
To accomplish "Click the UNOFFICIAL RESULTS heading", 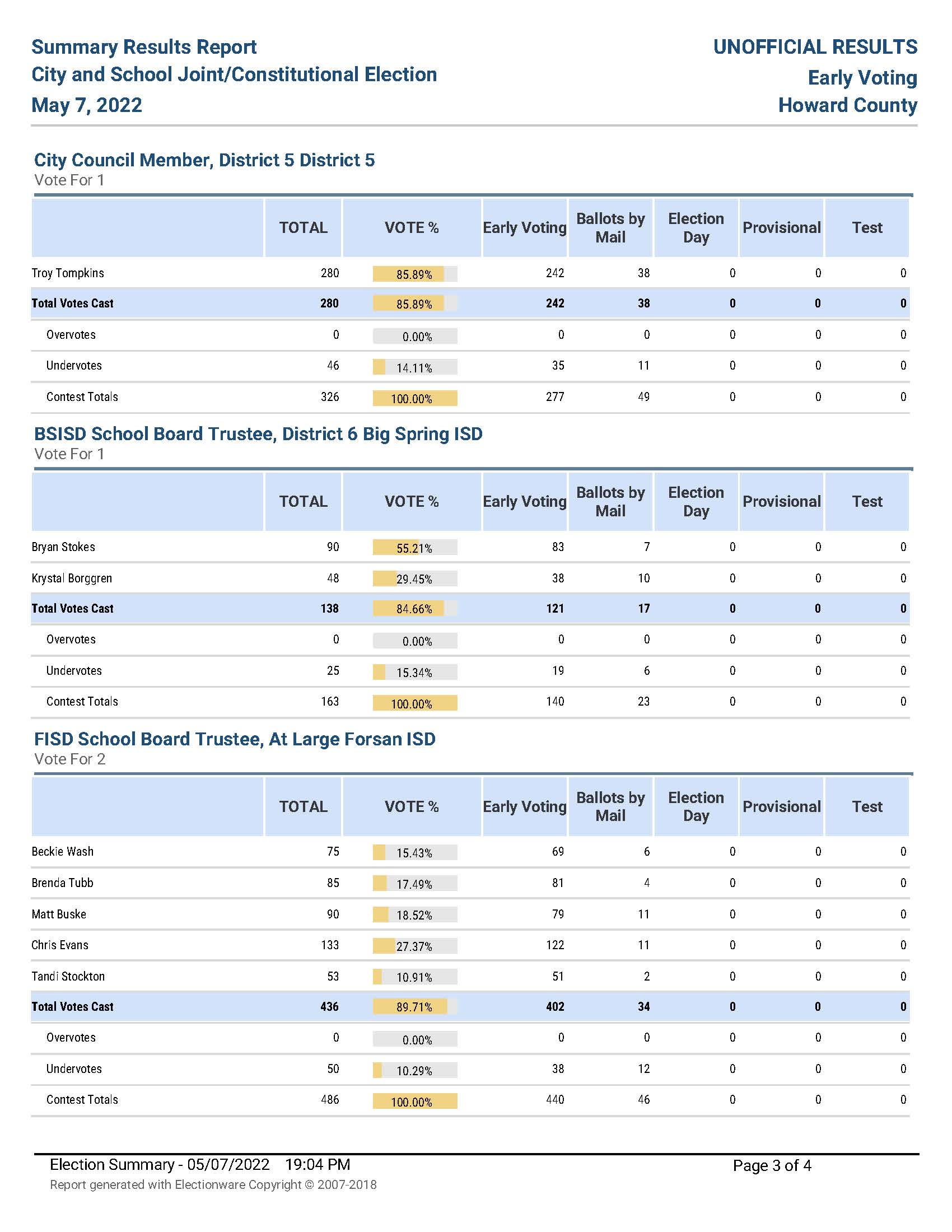I will (814, 47).
